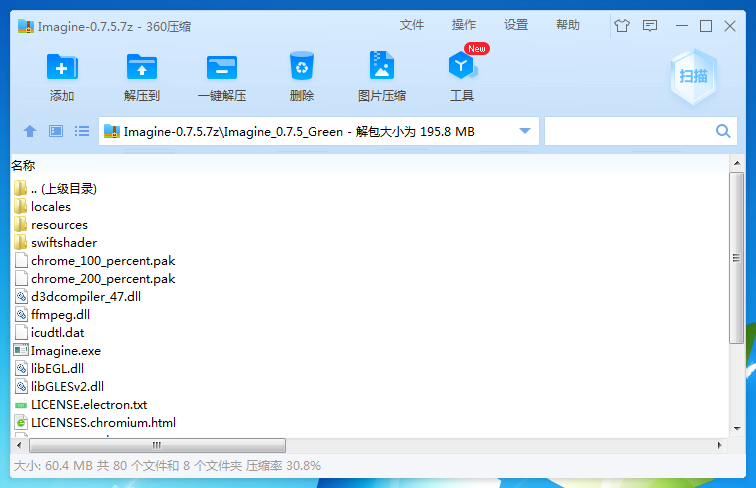Click the horizontal scrollbar thumb

[157, 445]
